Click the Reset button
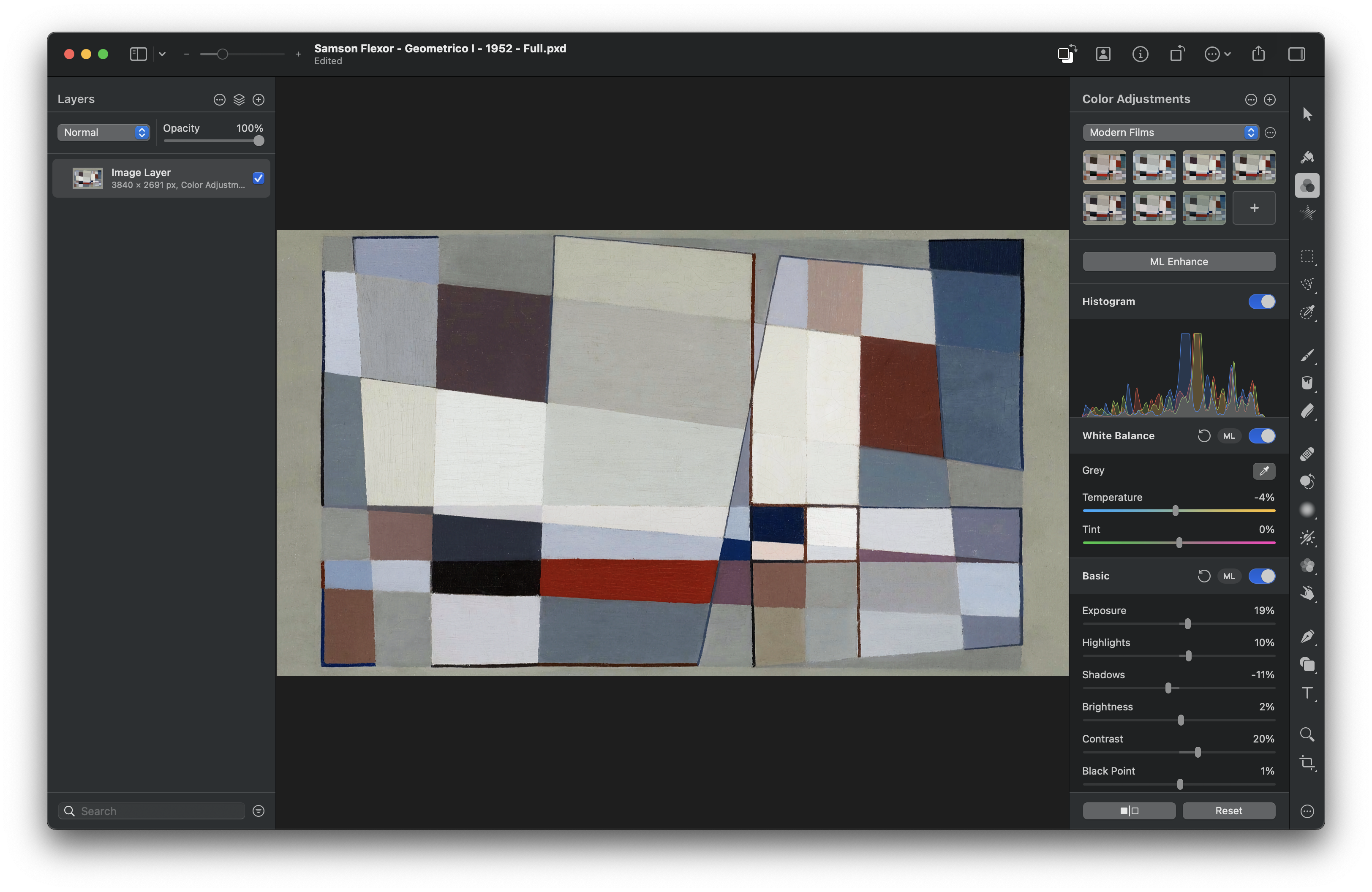 click(1228, 811)
